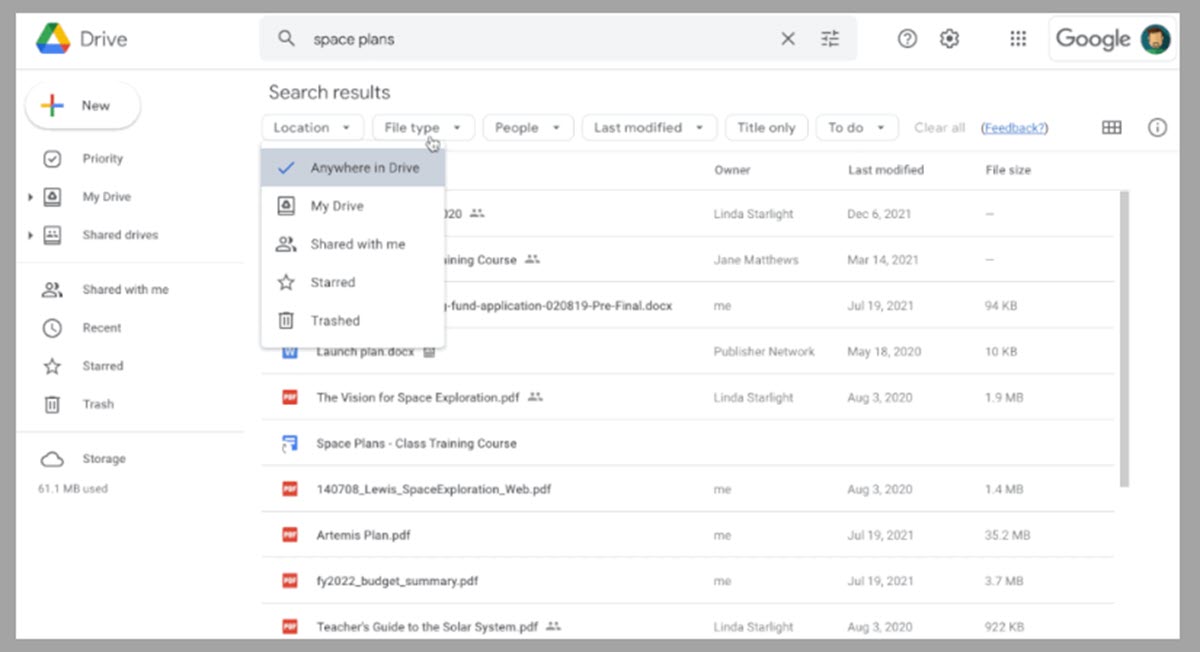Click PDF icon of 140708_Lewis_SpaceExploration_Web.pdf
Screen dimensions: 1200x652
[290, 489]
